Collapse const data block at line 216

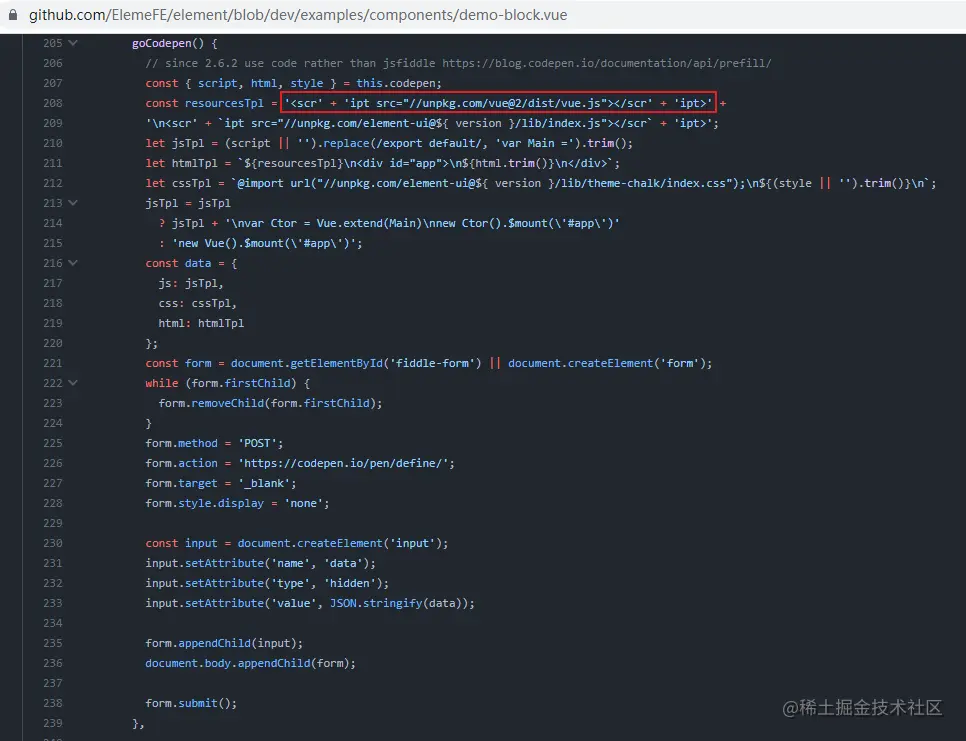point(73,263)
